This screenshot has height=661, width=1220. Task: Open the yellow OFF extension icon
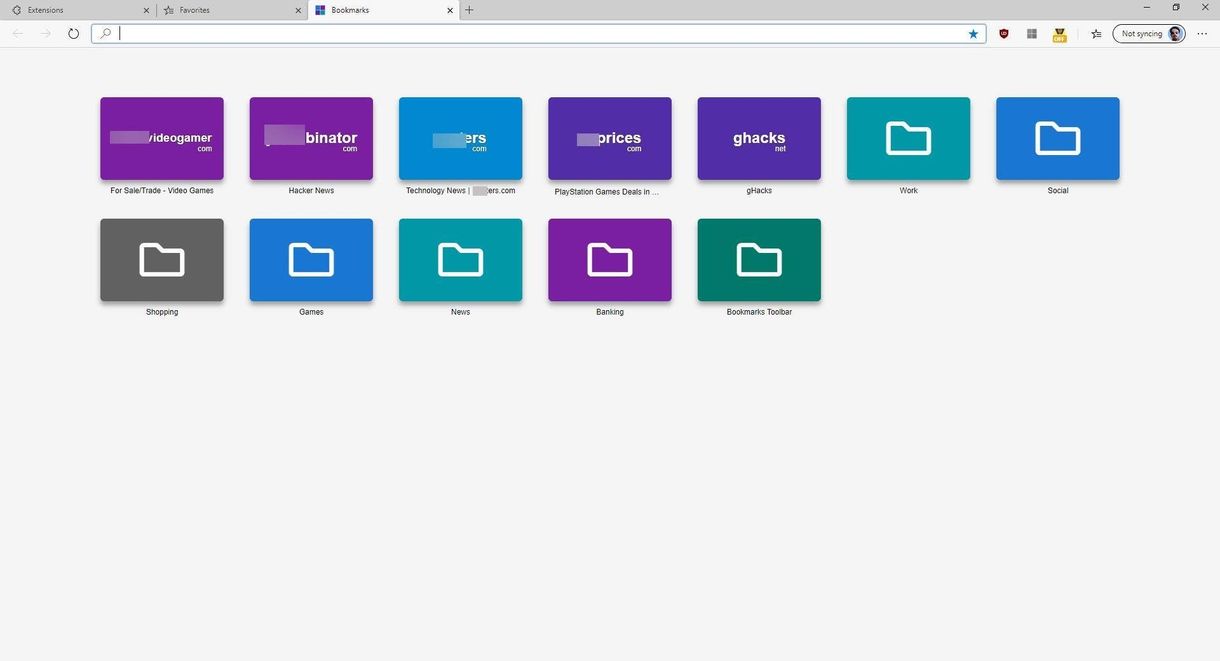coord(1060,34)
